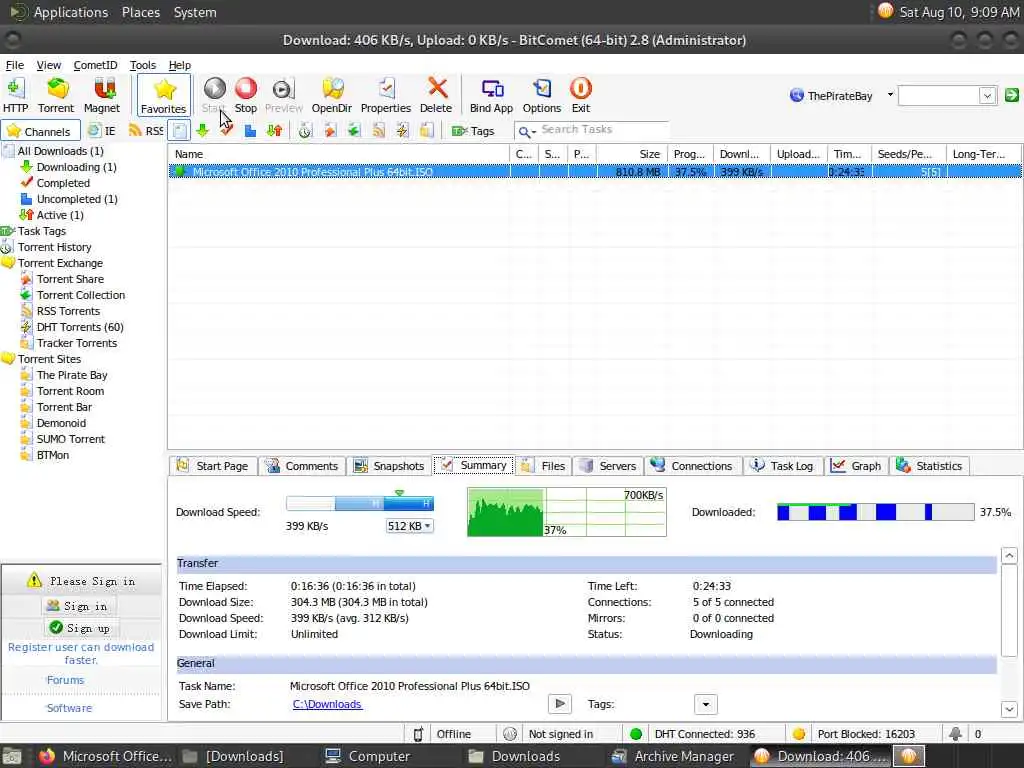Viewport: 1024px width, 768px height.
Task: Open the View menu
Action: pyautogui.click(x=48, y=65)
